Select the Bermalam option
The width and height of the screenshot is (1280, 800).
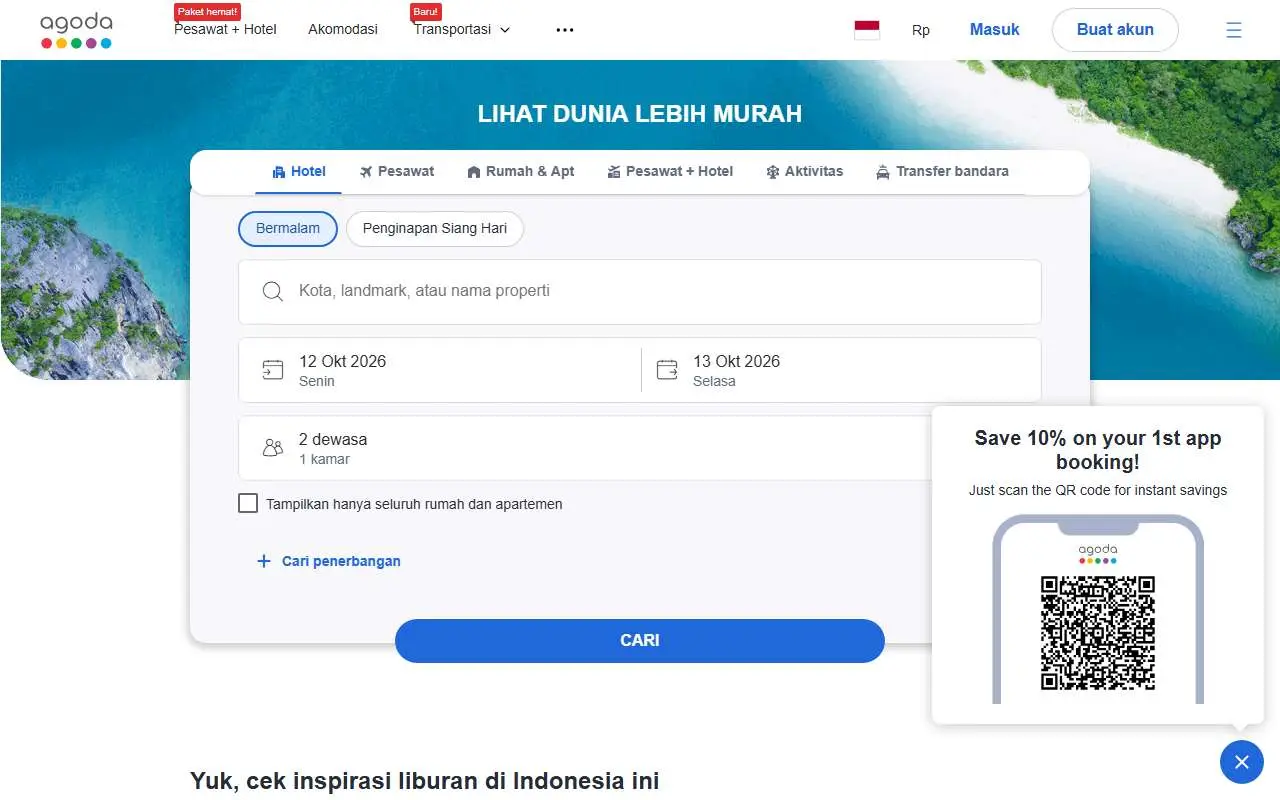tap(288, 228)
